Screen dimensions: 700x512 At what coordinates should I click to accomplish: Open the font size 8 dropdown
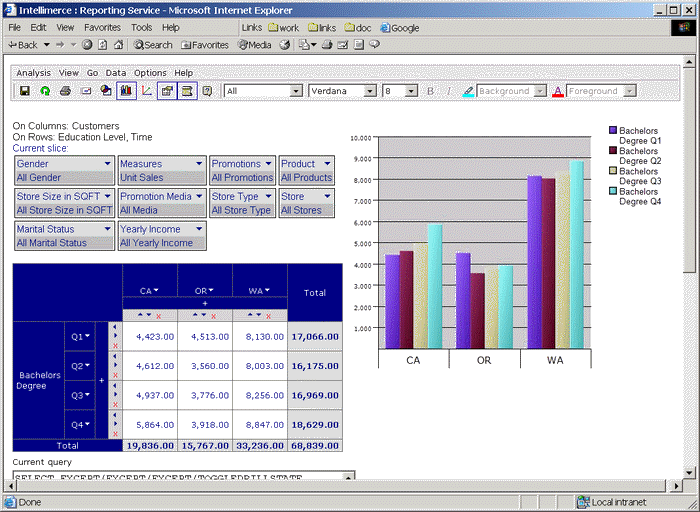tap(411, 91)
